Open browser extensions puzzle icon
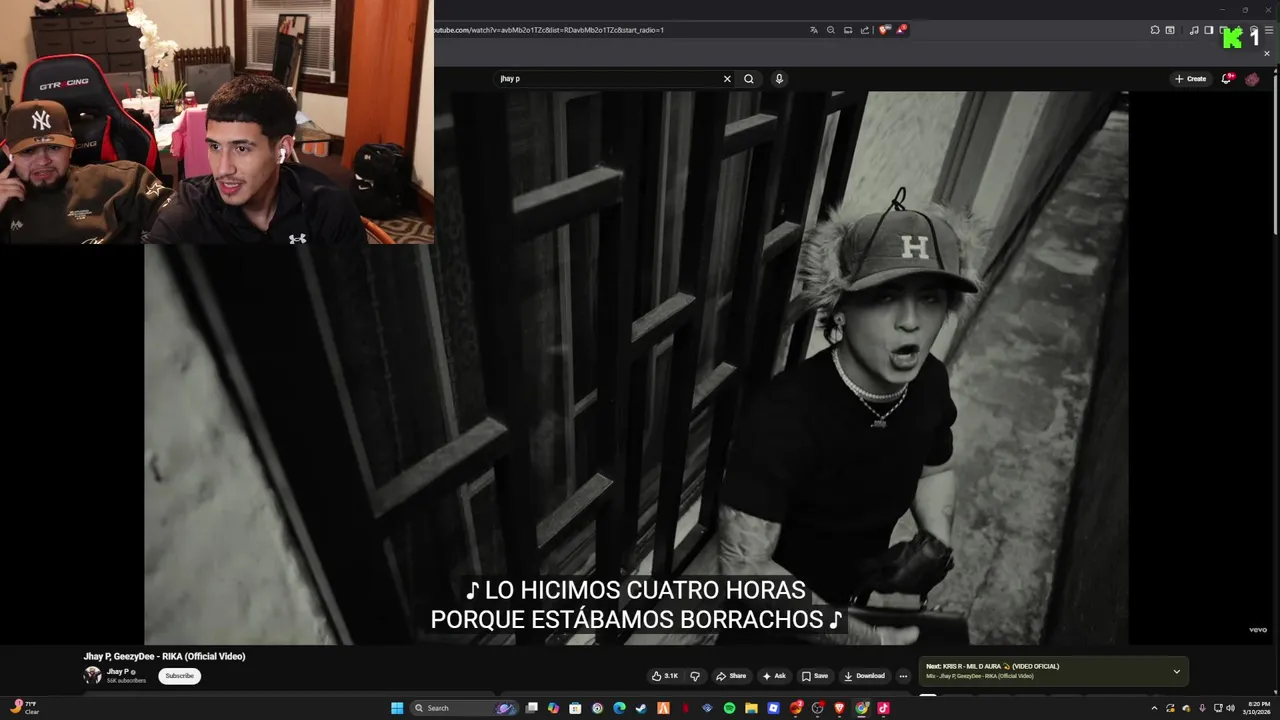Viewport: 1280px width, 720px height. (x=1155, y=30)
